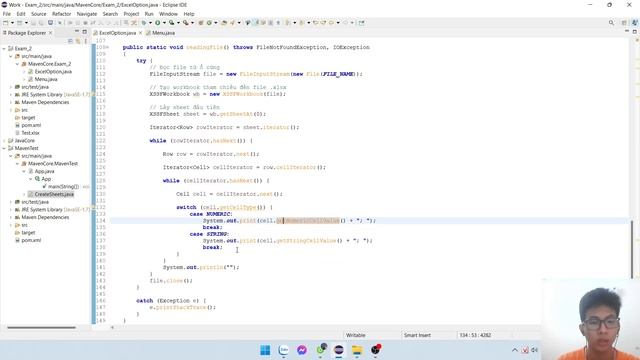Screen dimensions: 640x360
Task: Close the Package Explorer tab
Action: [51, 33]
